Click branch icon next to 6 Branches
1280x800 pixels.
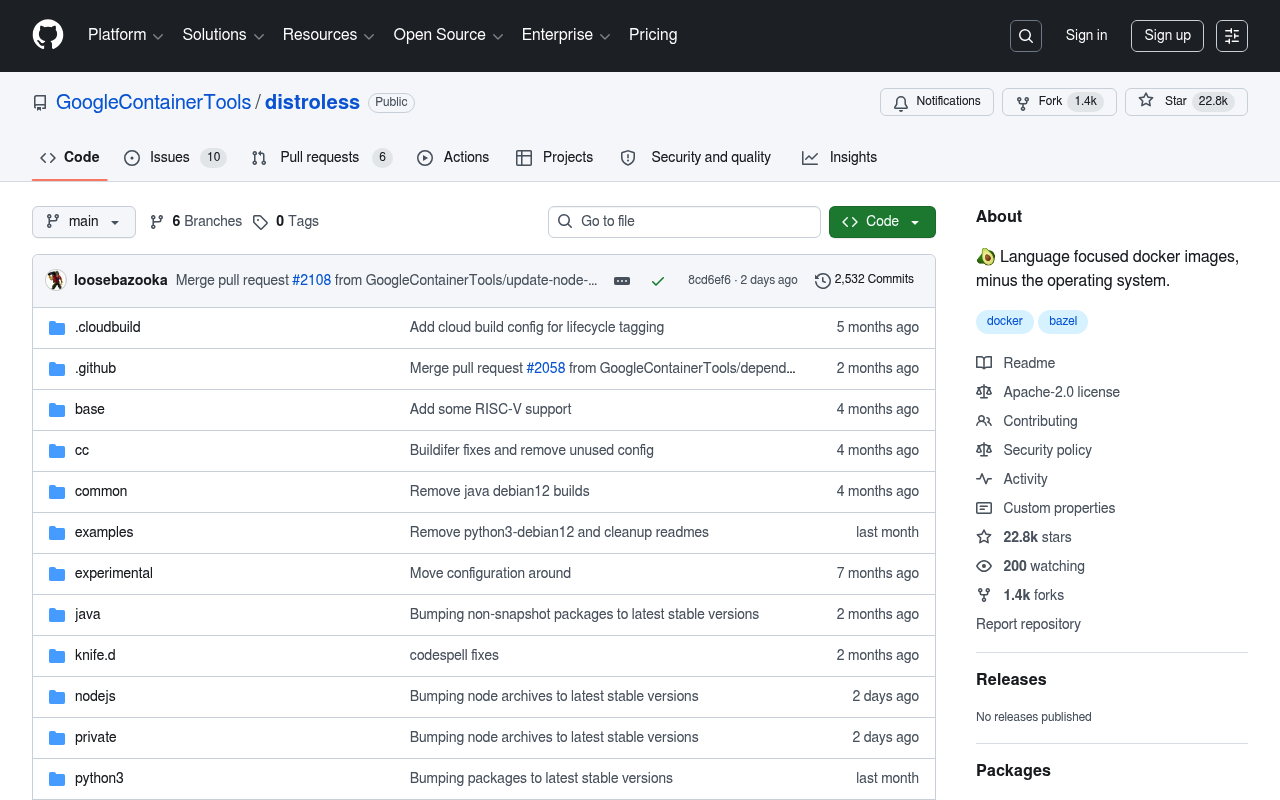click(x=157, y=222)
